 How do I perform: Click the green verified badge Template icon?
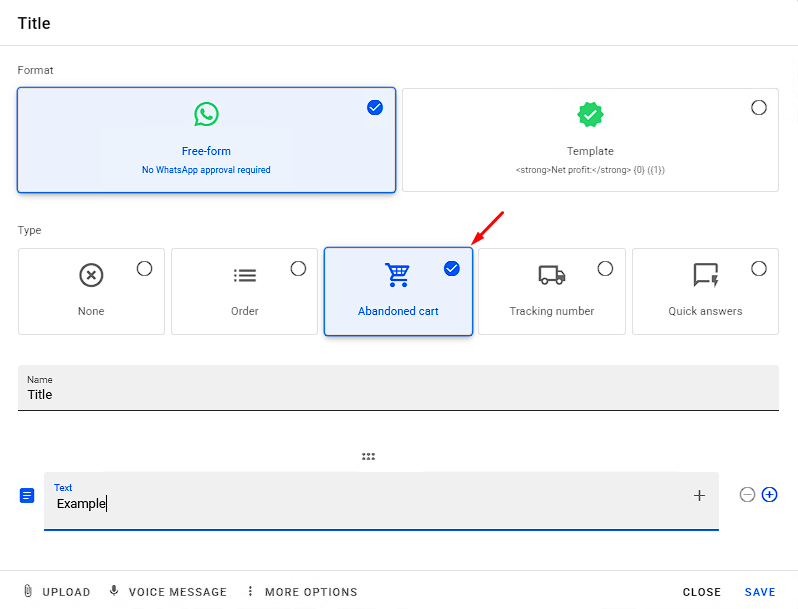point(590,114)
